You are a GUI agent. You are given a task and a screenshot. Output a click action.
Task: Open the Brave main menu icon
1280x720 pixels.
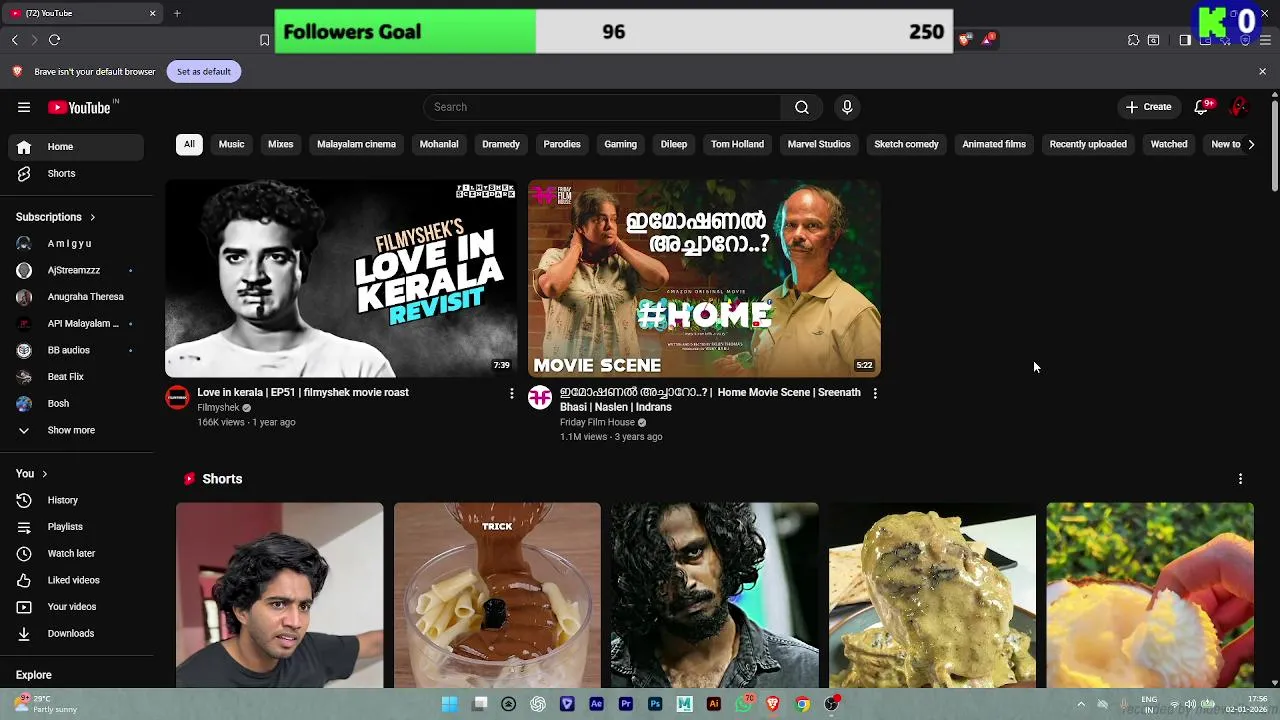[x=1265, y=40]
